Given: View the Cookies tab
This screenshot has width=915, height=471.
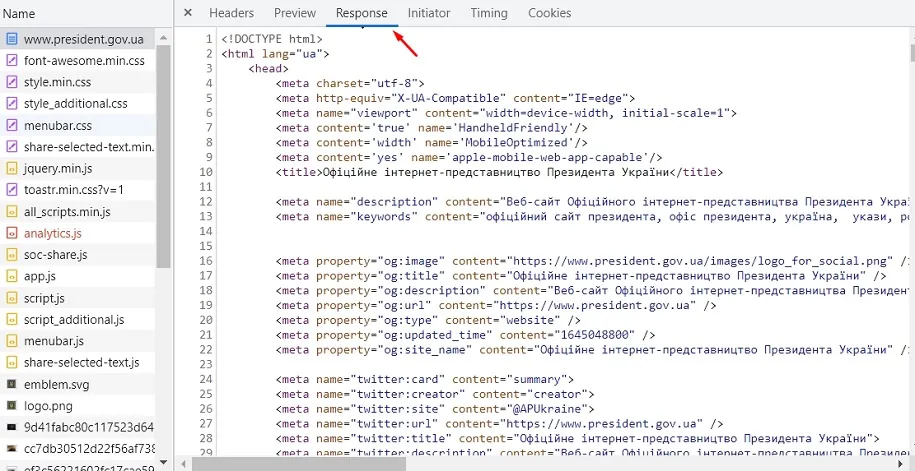Looking at the screenshot, I should pos(550,13).
